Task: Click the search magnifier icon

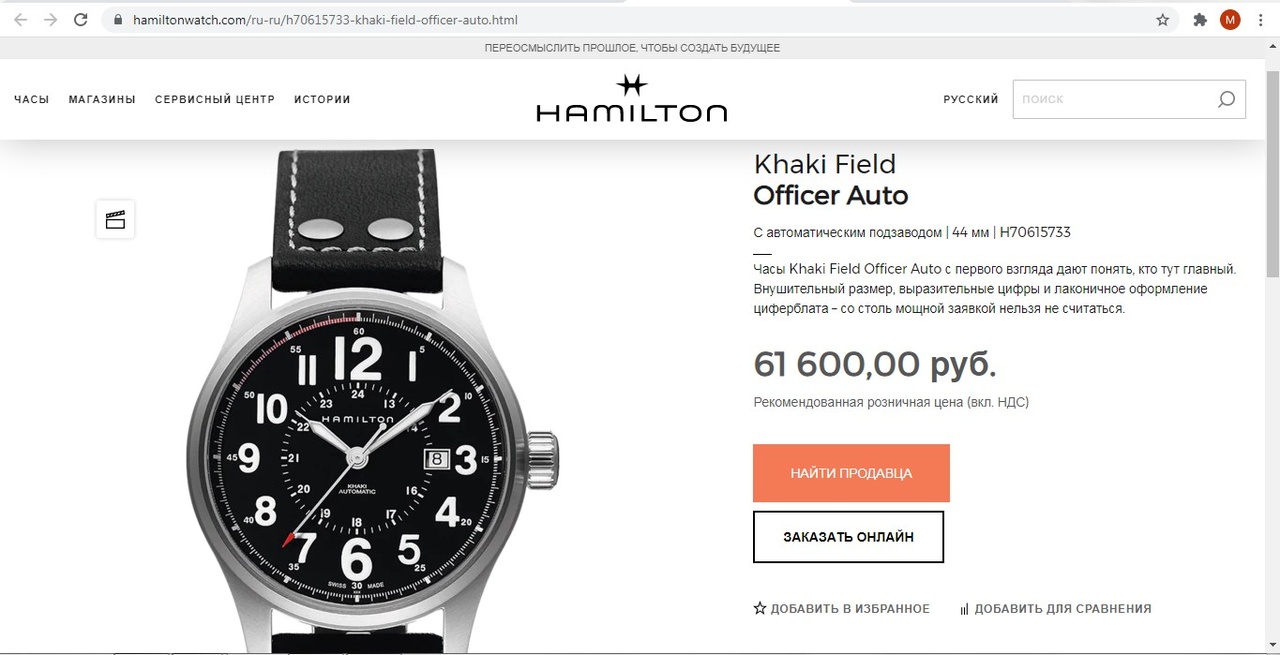Action: point(1226,99)
